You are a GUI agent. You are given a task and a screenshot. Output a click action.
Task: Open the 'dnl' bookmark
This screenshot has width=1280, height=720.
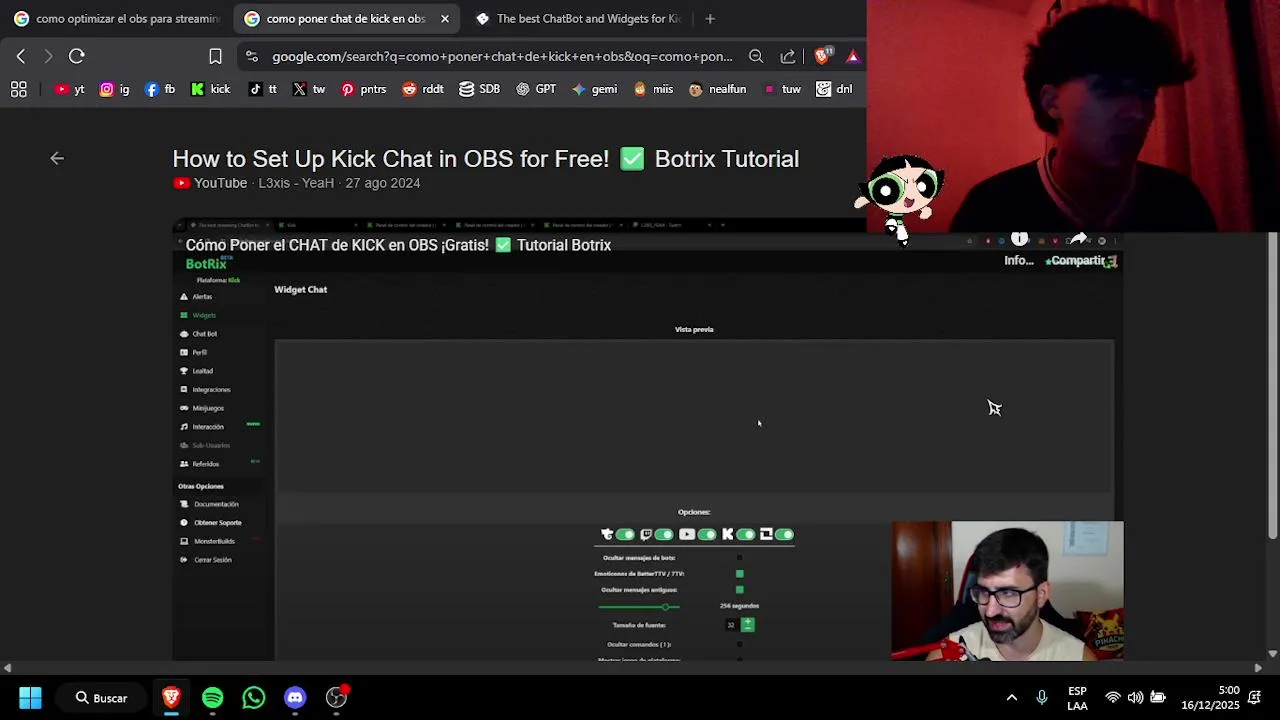click(834, 89)
